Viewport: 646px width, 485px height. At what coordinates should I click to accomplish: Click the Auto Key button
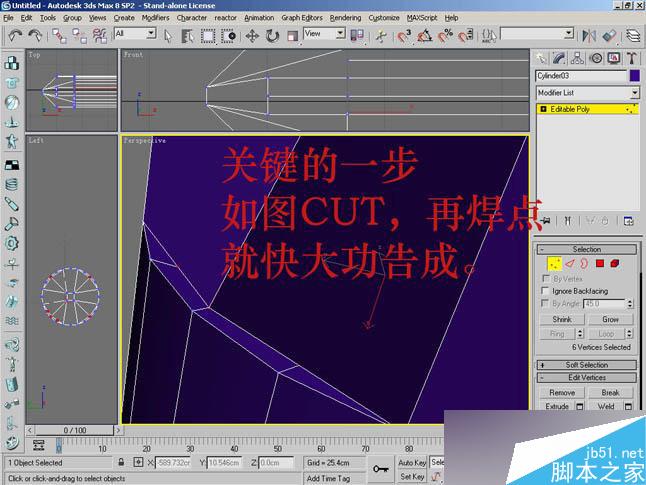[412, 463]
